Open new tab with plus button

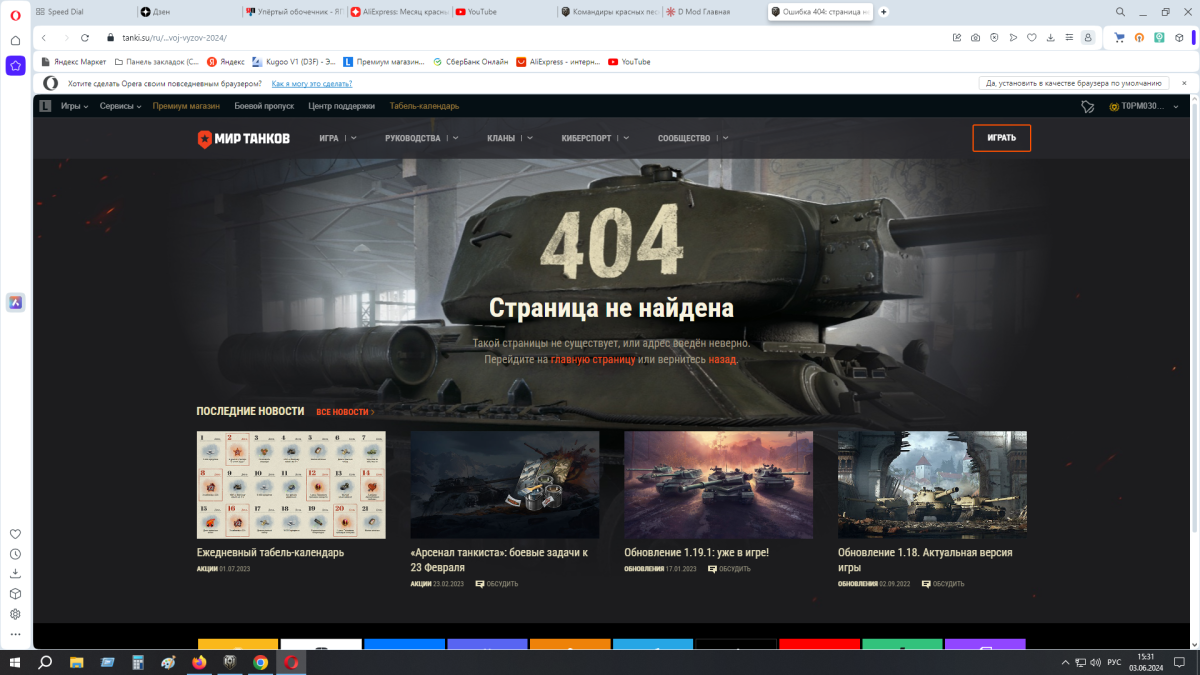pos(883,12)
